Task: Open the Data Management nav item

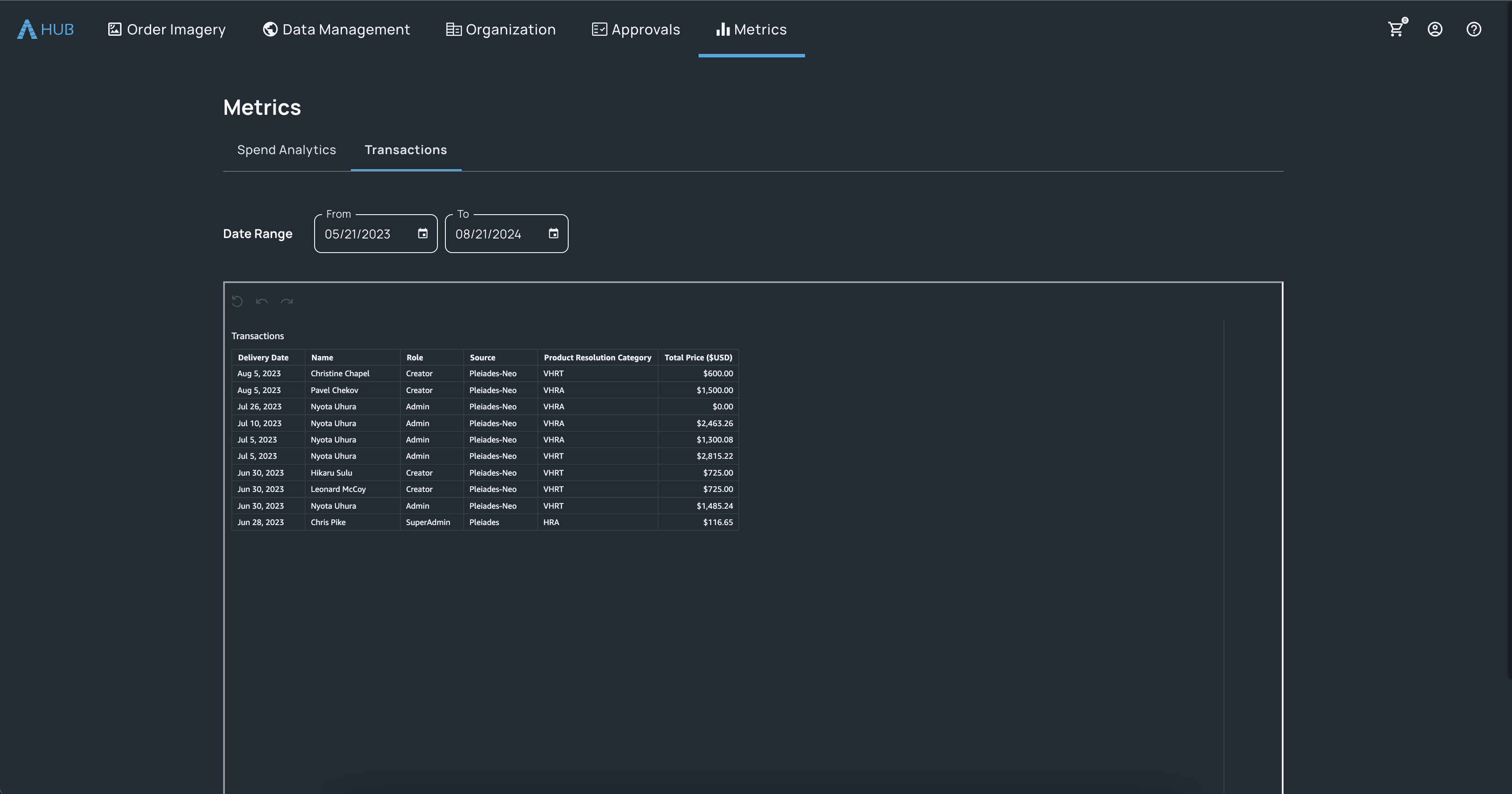Action: pos(336,29)
